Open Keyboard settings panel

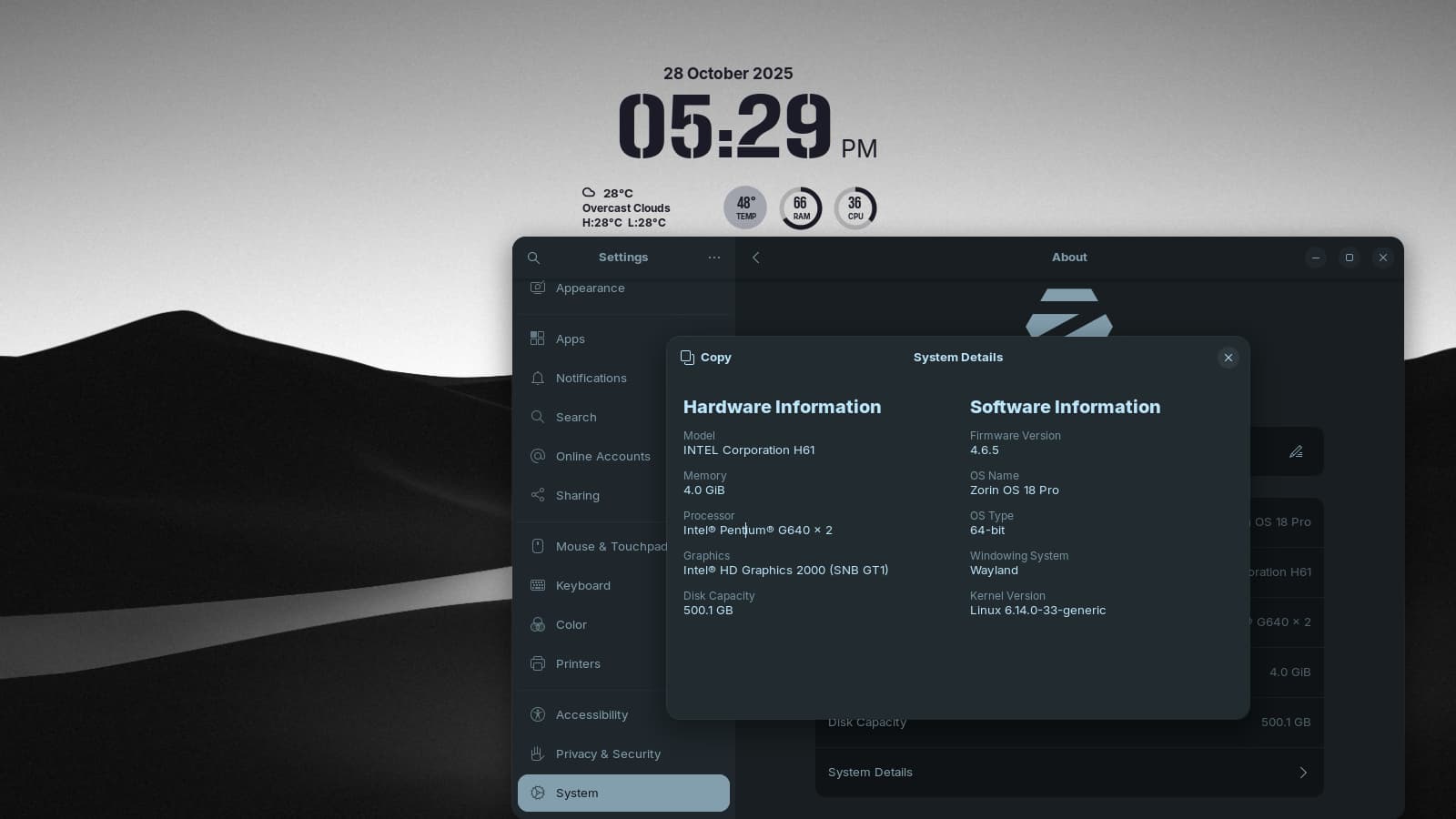(582, 585)
